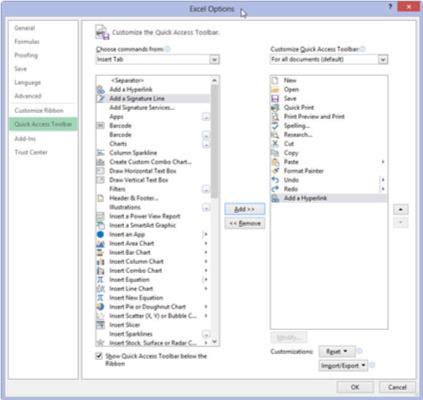Expand the Redo split arrow in right list

383,189
